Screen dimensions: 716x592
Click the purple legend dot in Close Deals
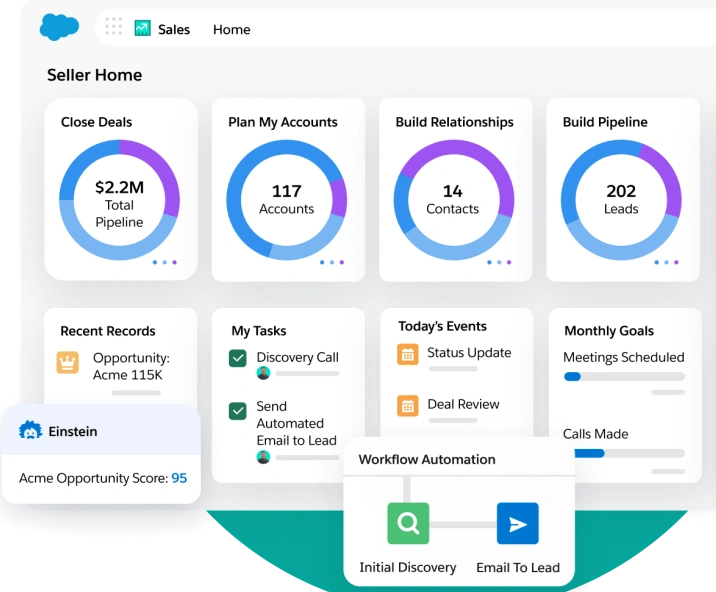click(x=174, y=262)
